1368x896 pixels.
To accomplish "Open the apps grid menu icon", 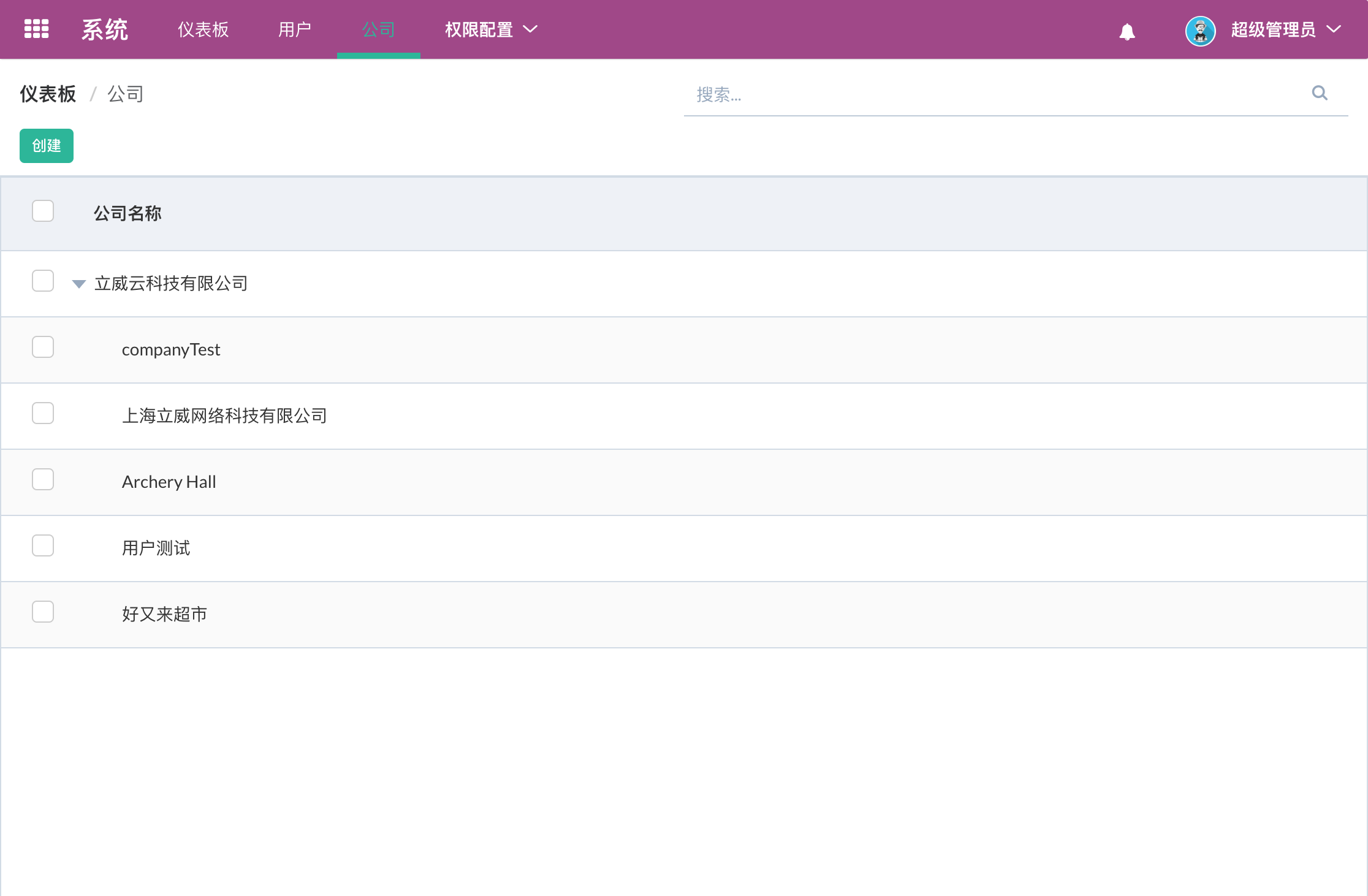I will [x=36, y=29].
